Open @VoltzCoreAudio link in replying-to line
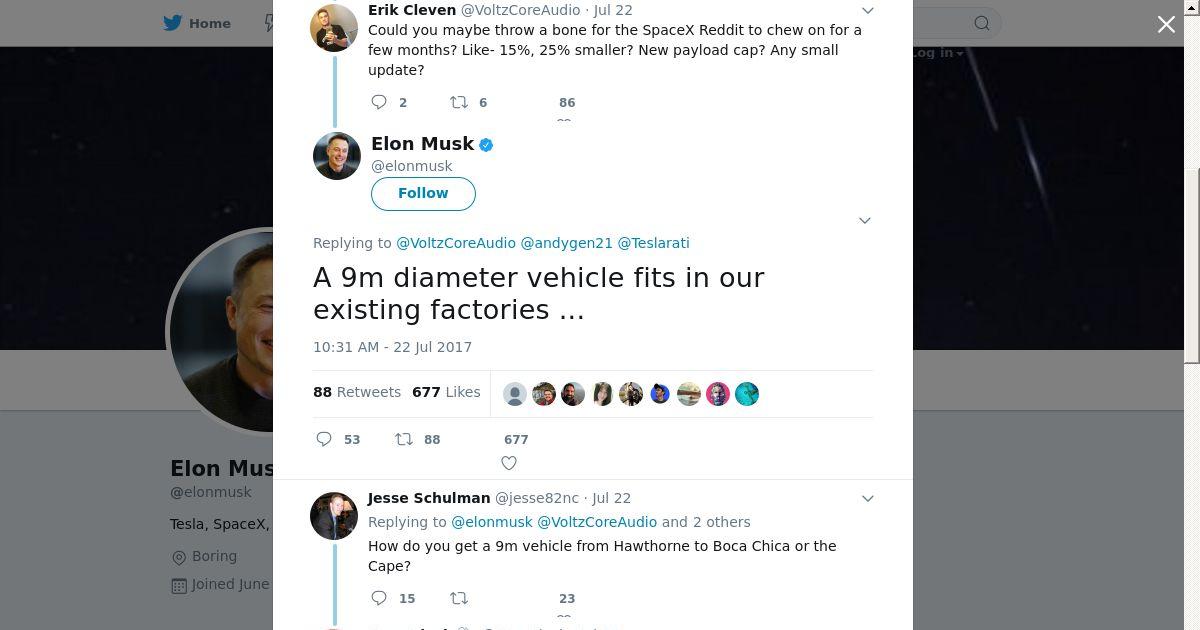1200x630 pixels. click(456, 243)
